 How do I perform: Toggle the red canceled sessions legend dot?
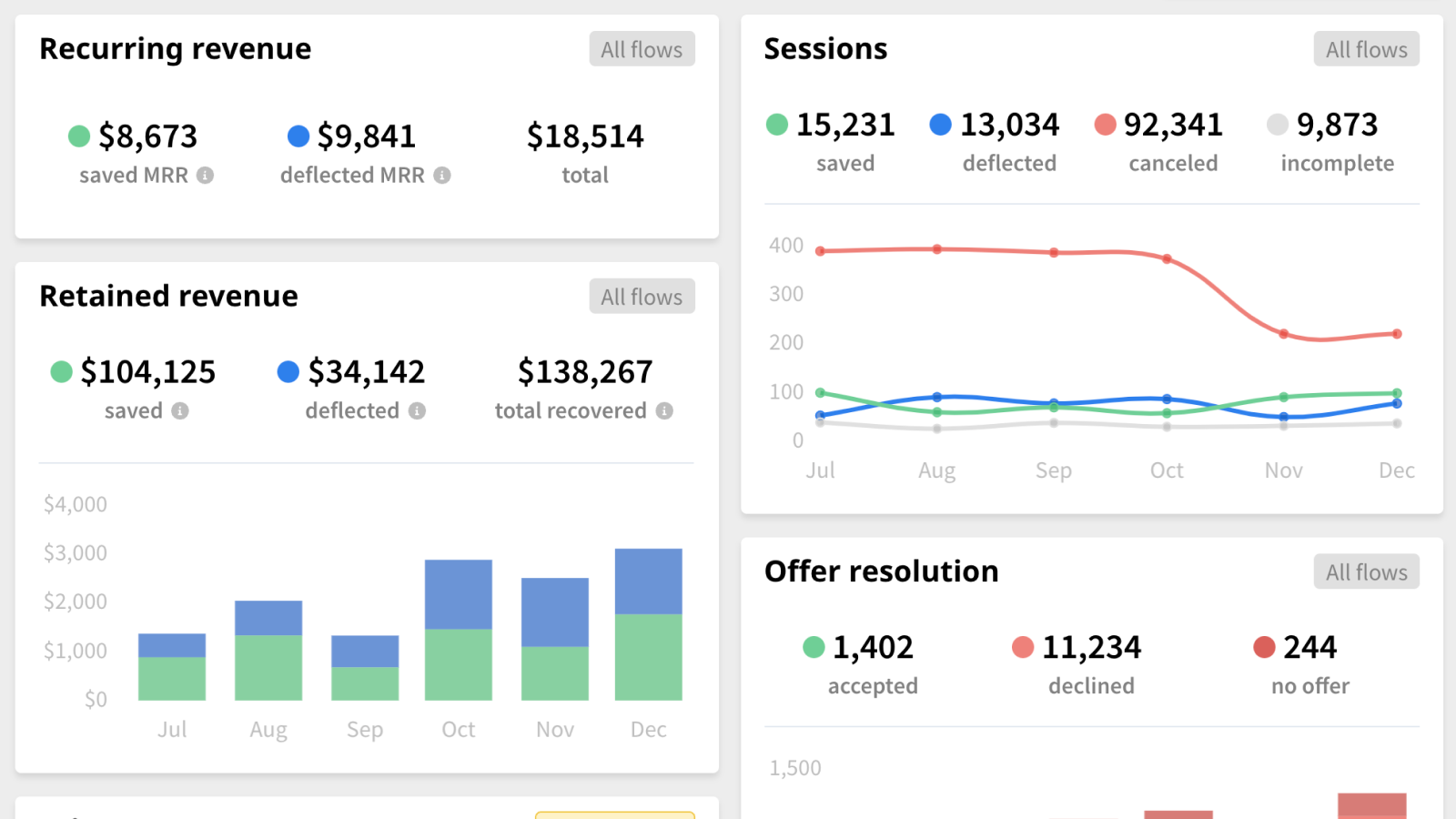tap(1105, 125)
